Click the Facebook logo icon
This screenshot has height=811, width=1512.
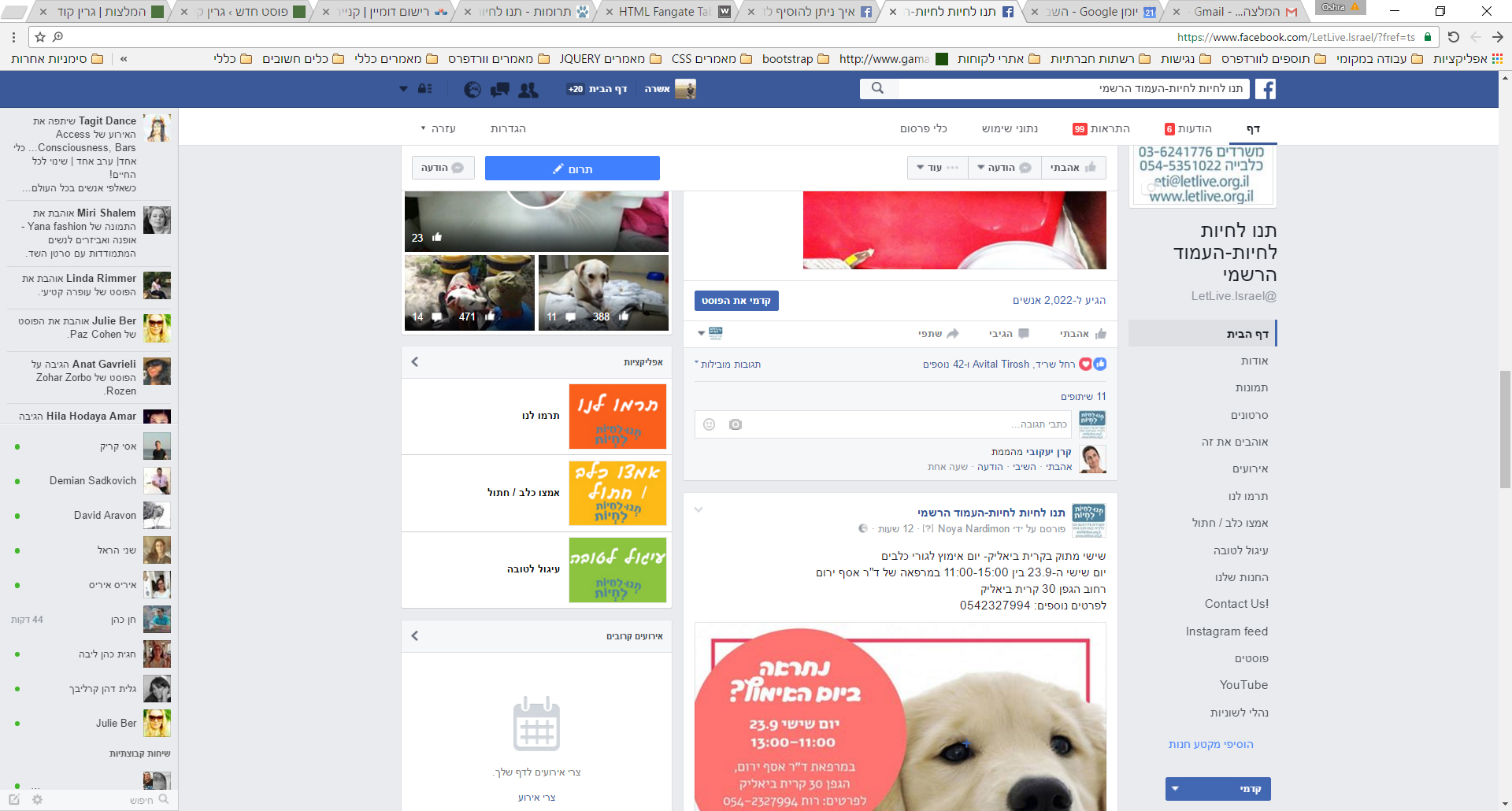pyautogui.click(x=1265, y=89)
